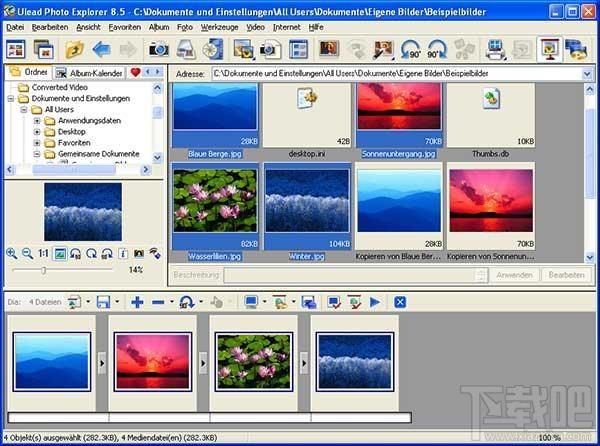
Task: Open dropdown arrow beside monitor icon
Action: [264, 302]
